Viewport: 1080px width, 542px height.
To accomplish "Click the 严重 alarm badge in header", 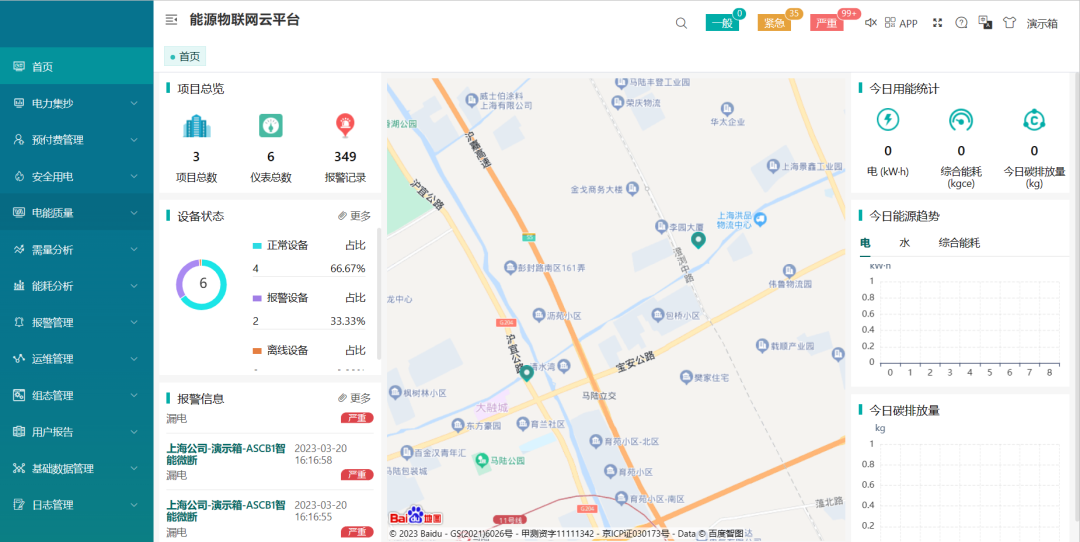I will pos(827,23).
